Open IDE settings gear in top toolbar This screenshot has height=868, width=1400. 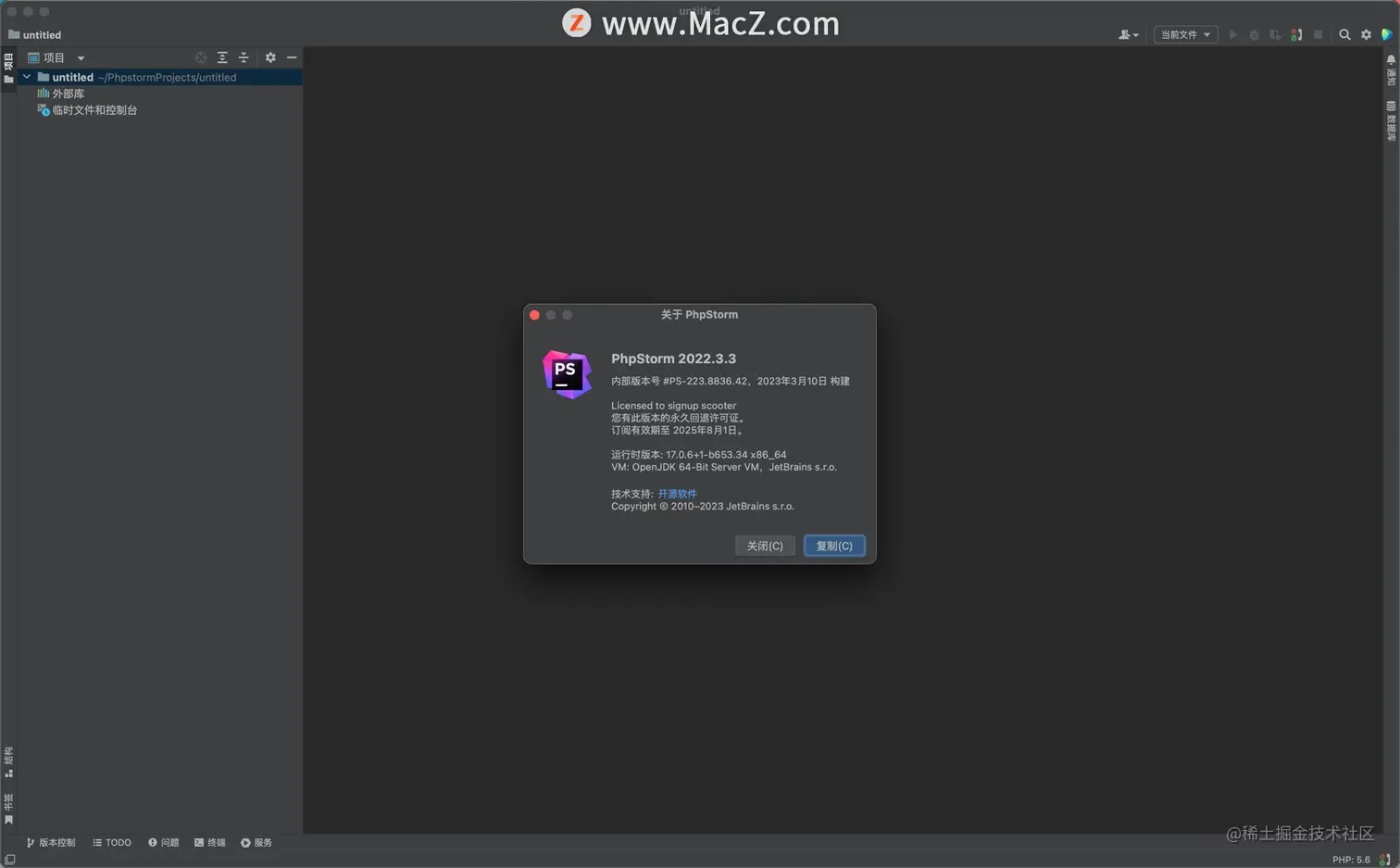[x=1366, y=34]
